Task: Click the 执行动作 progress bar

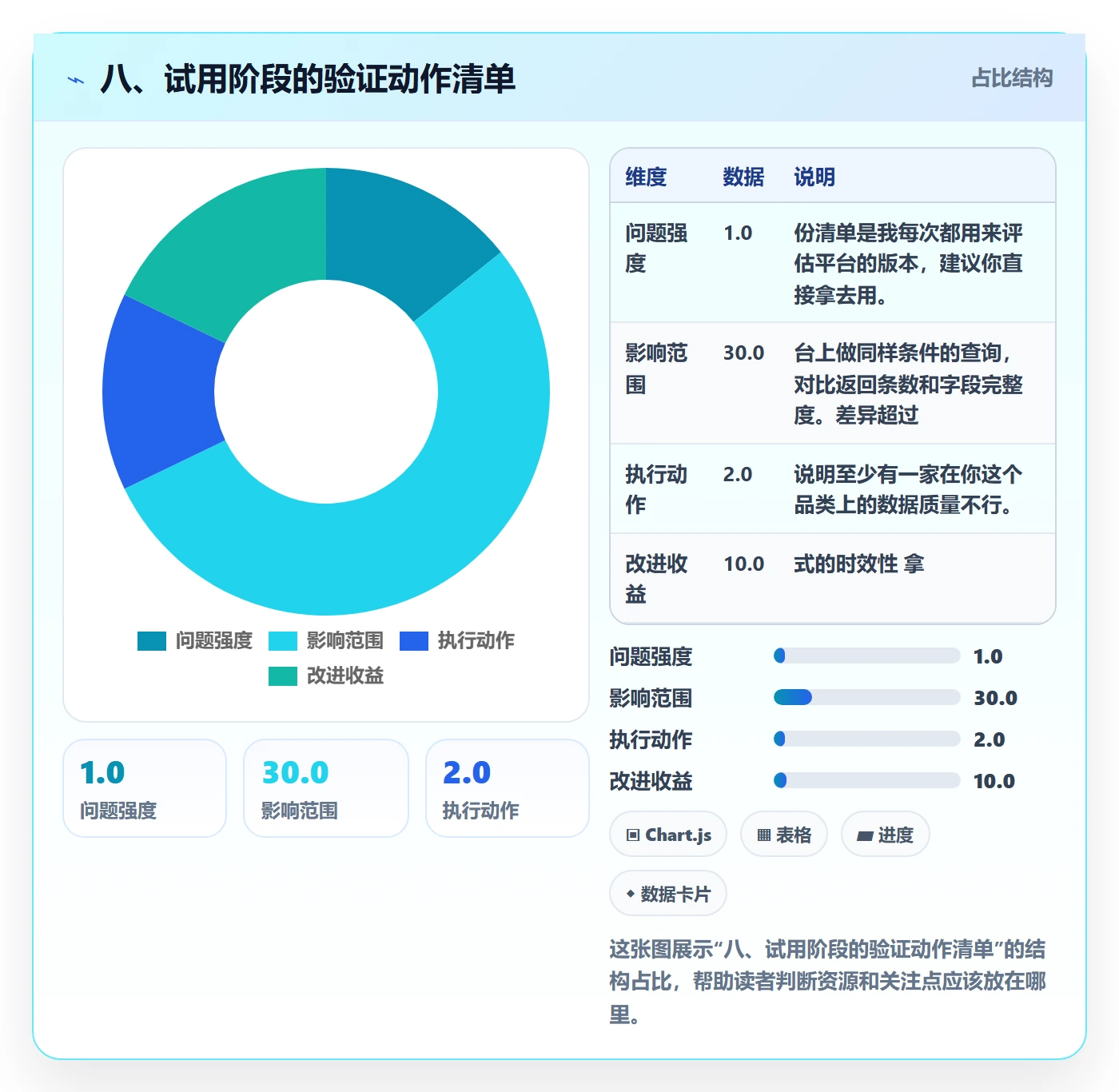Action: pos(866,739)
